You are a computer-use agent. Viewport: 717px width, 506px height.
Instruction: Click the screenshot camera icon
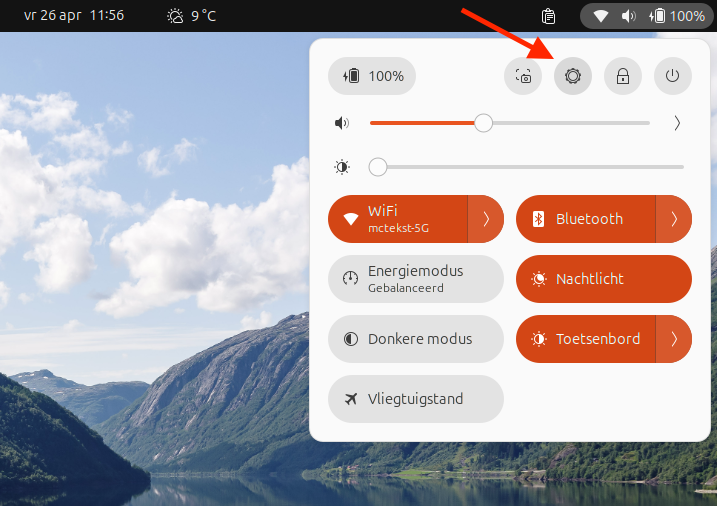[523, 76]
